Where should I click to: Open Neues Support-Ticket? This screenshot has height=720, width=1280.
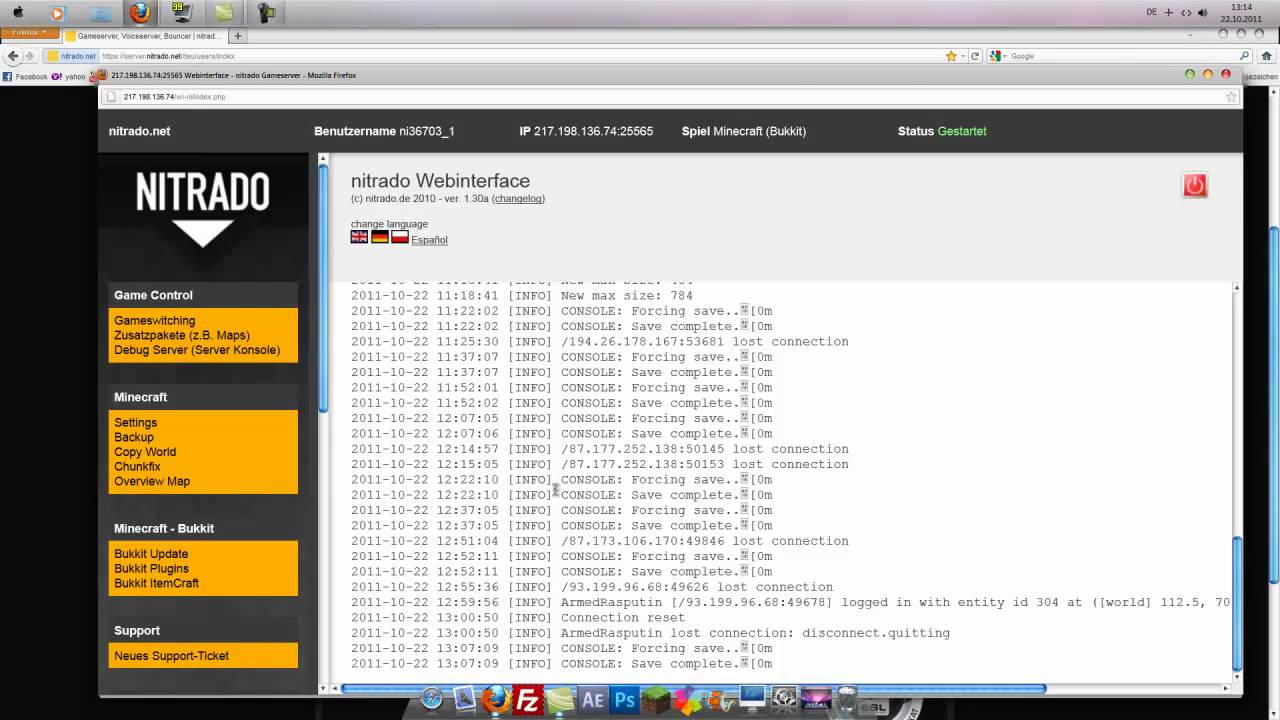tap(171, 656)
